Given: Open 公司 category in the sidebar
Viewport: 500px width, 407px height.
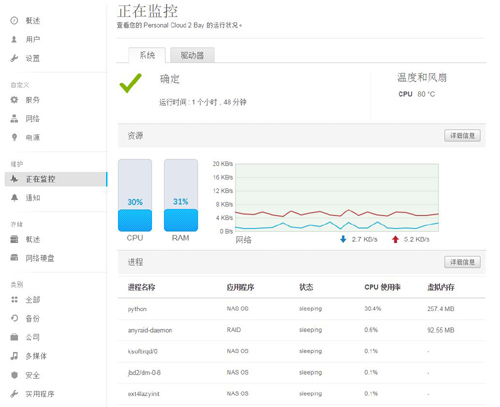Looking at the screenshot, I should [x=33, y=337].
